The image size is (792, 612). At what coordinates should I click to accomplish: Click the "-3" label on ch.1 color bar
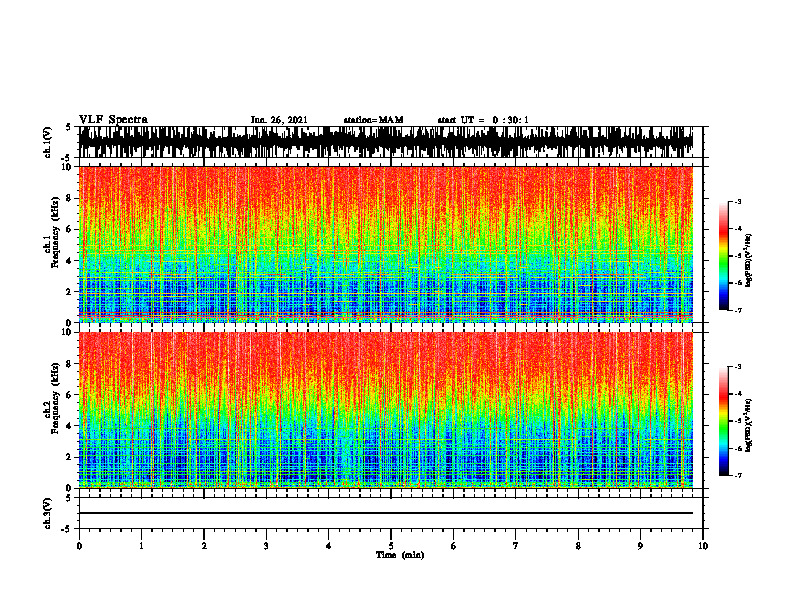(x=737, y=201)
